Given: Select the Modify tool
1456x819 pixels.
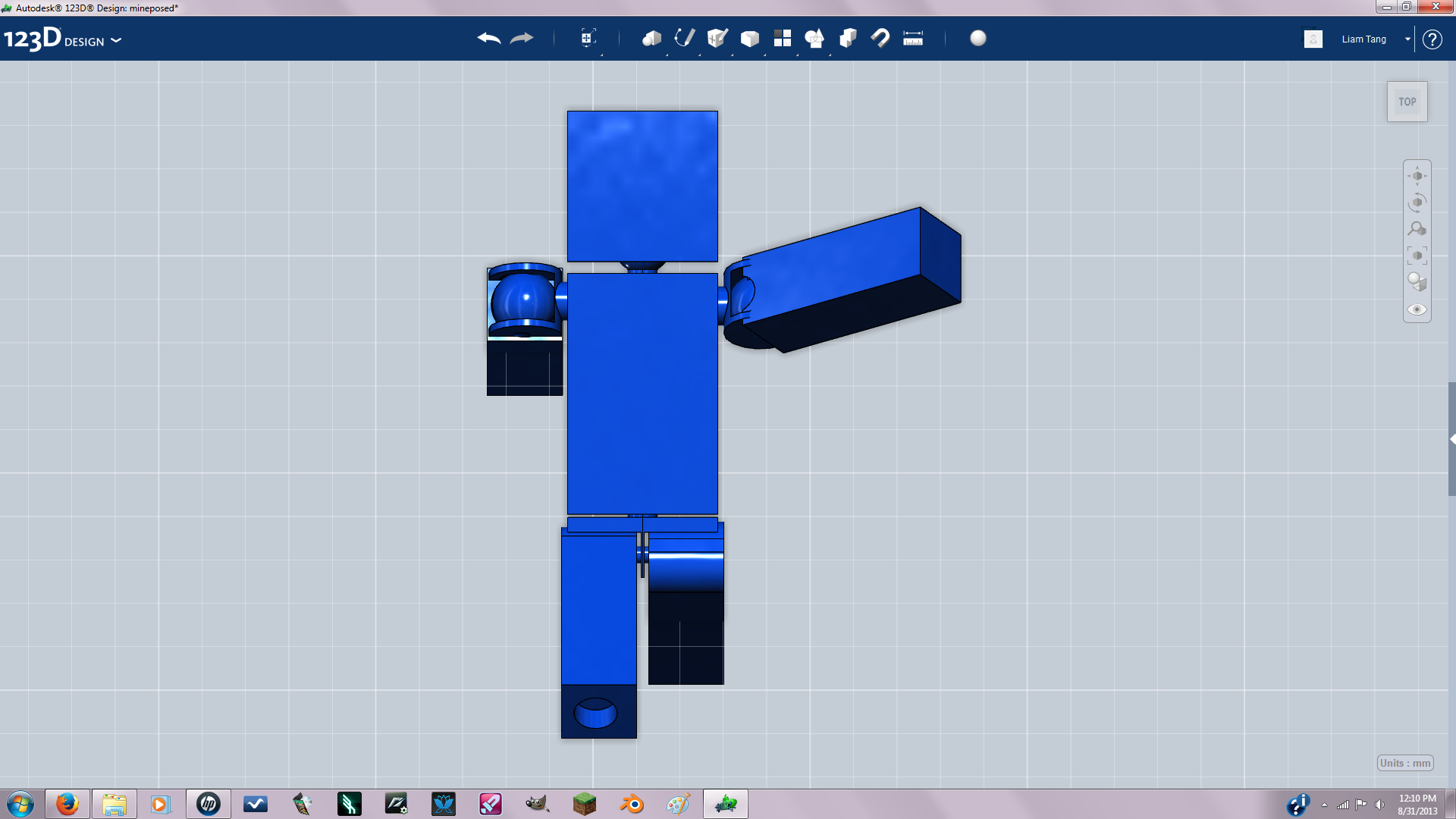Looking at the screenshot, I should (749, 38).
